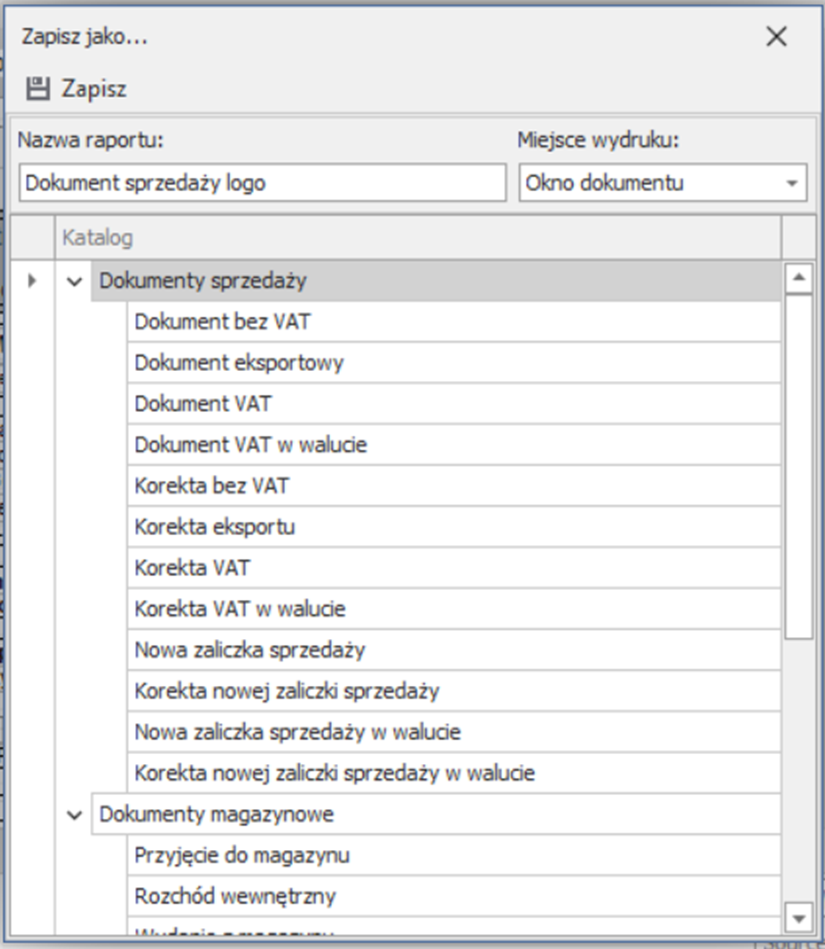Pick Korekta eksportu from catalog

(215, 527)
